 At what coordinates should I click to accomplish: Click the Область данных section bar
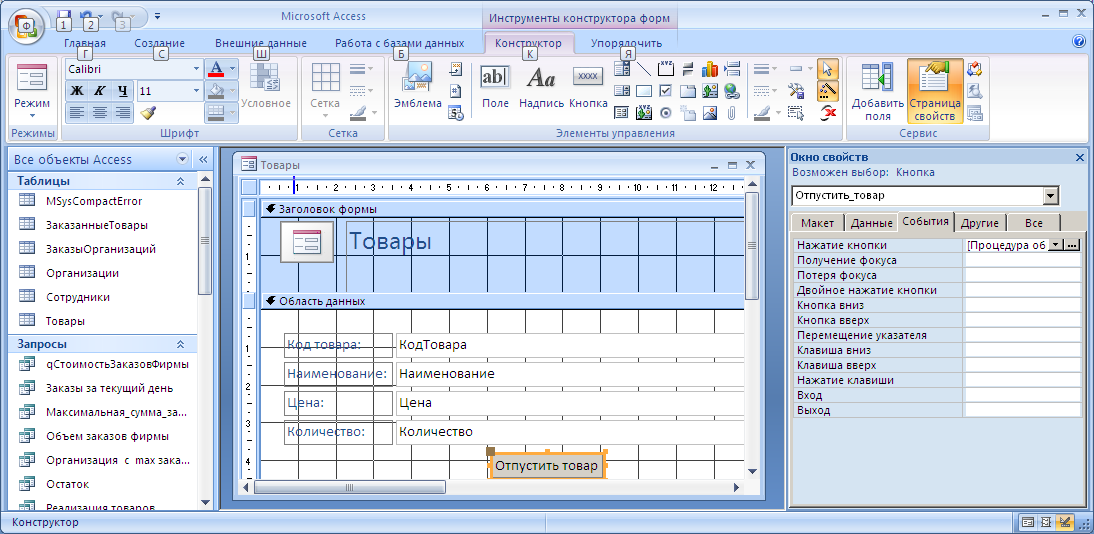502,302
